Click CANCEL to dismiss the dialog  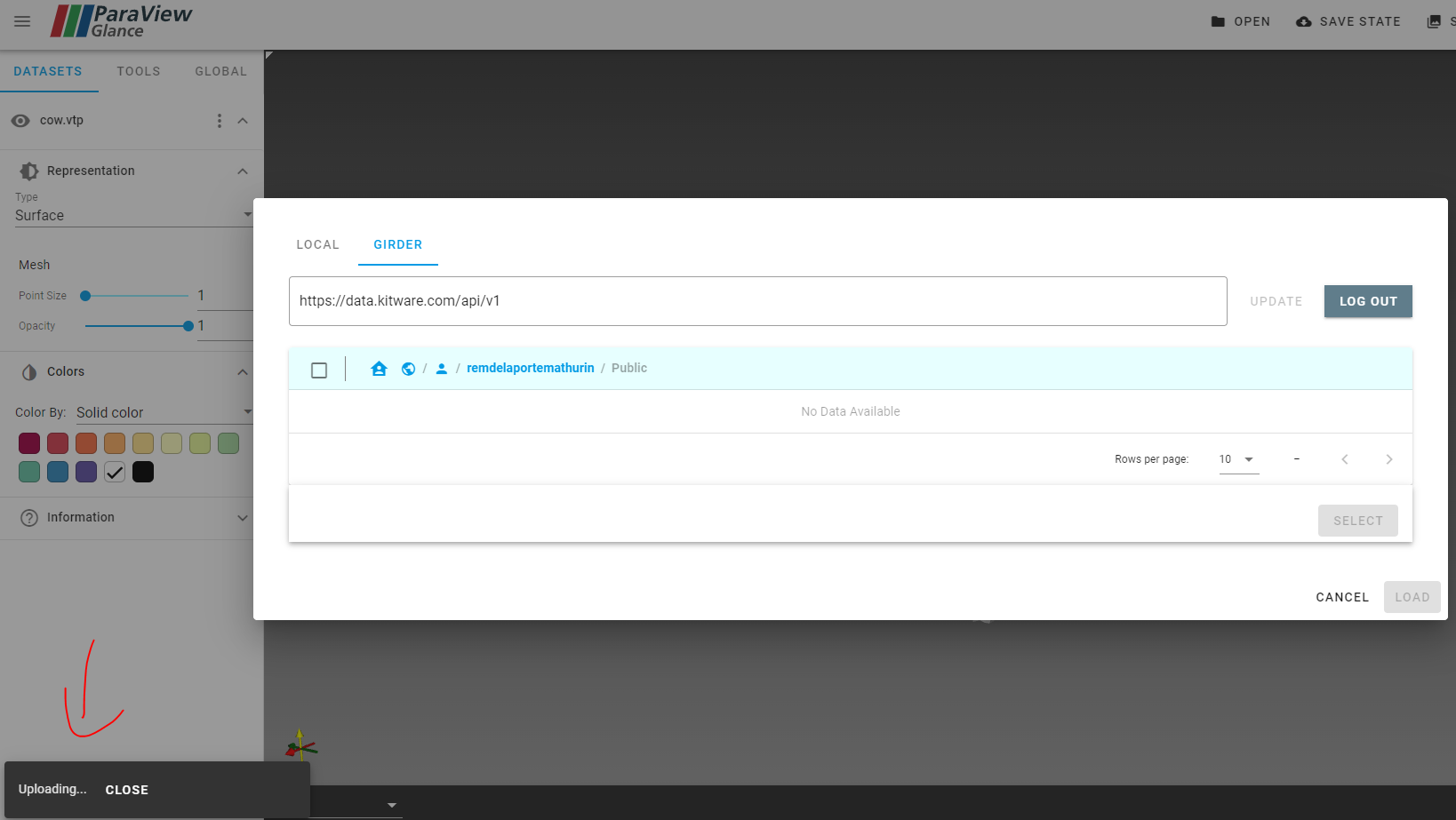[x=1342, y=597]
